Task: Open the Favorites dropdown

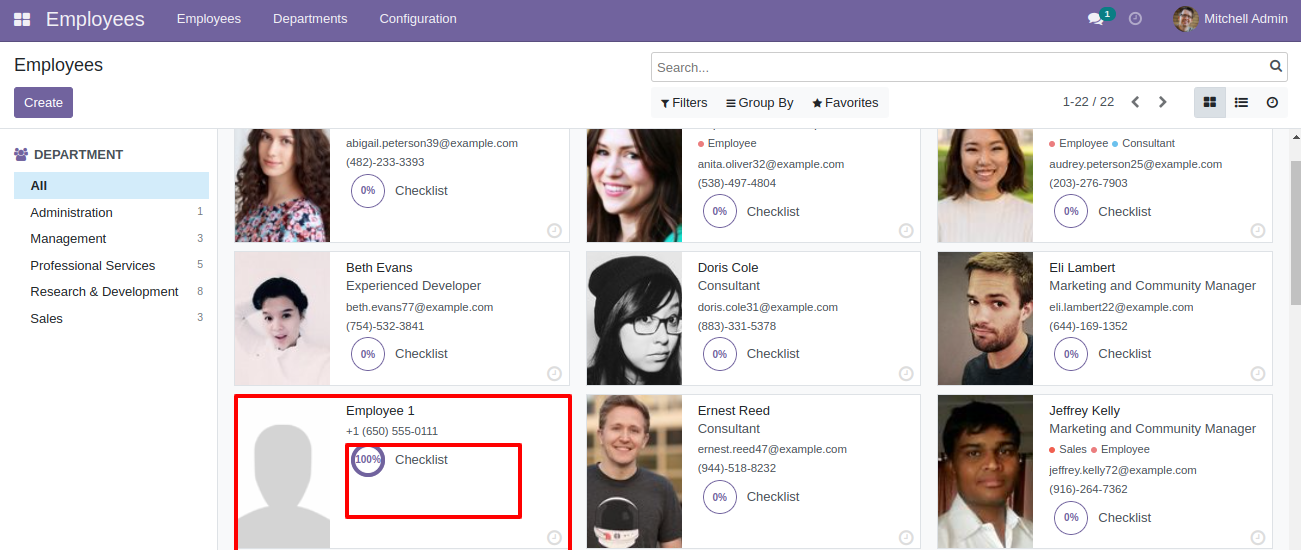Action: pos(845,102)
